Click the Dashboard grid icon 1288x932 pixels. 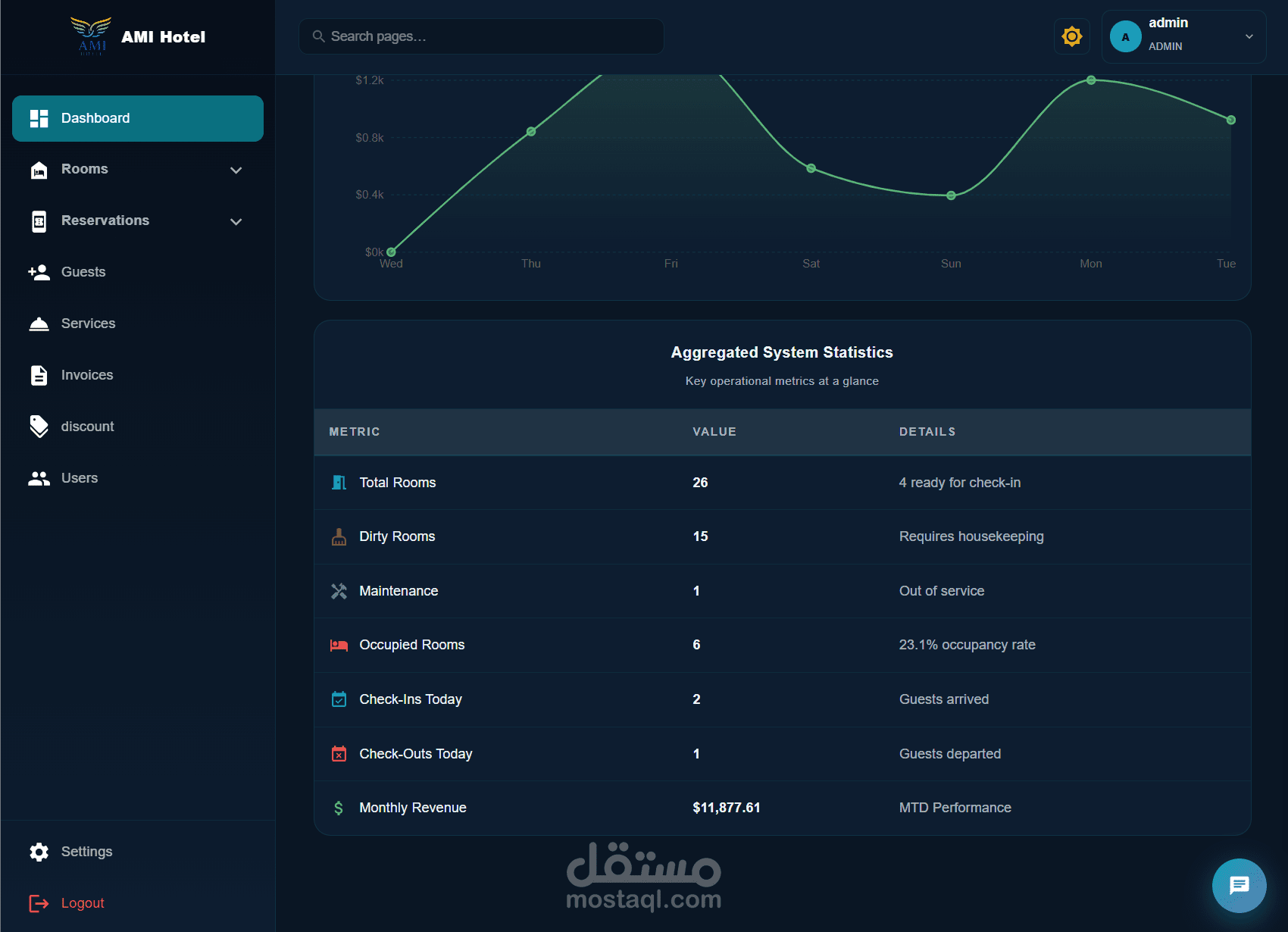click(x=39, y=118)
